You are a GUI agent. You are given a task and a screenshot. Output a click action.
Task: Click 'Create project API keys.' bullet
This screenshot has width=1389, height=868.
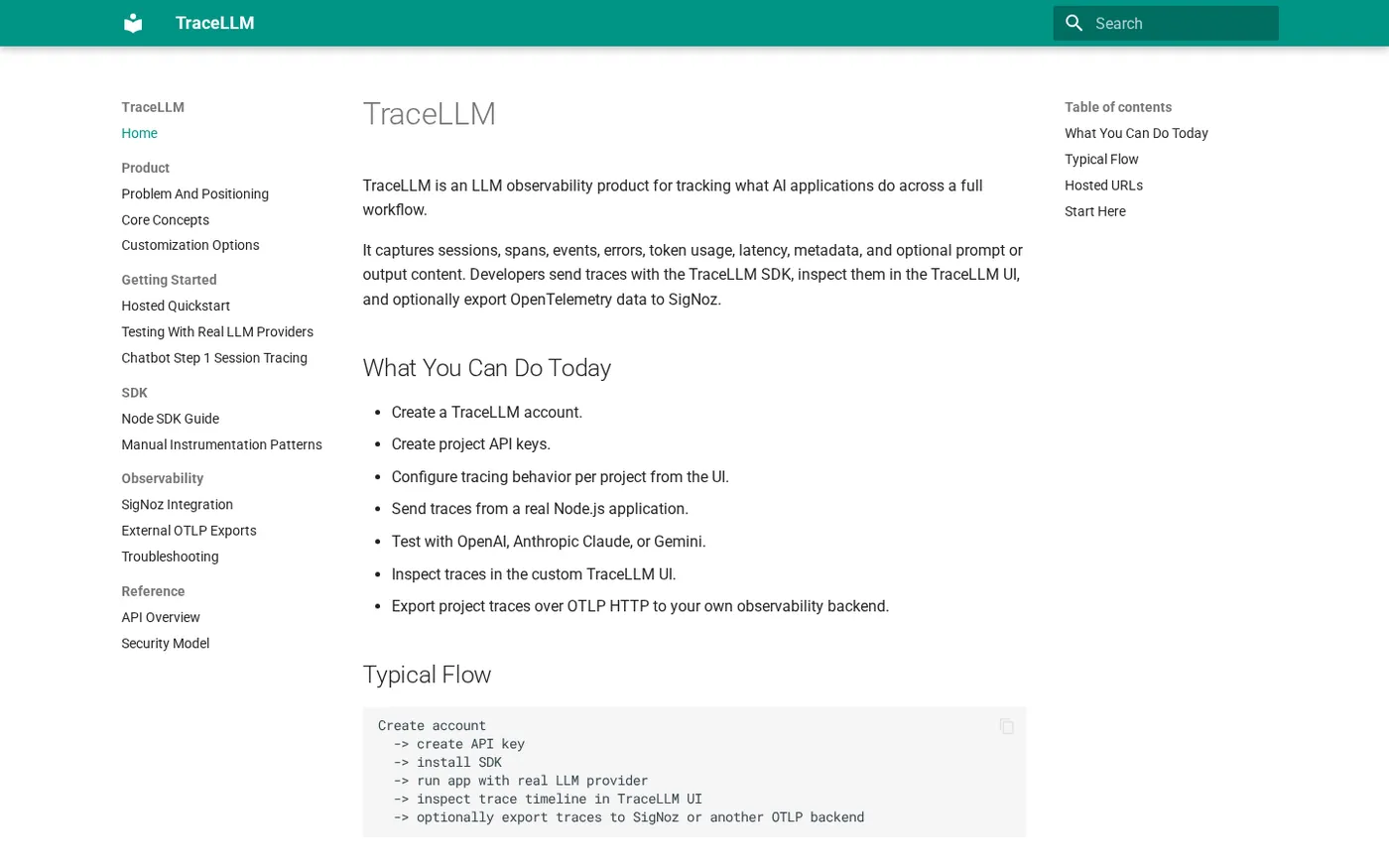pyautogui.click(x=470, y=443)
